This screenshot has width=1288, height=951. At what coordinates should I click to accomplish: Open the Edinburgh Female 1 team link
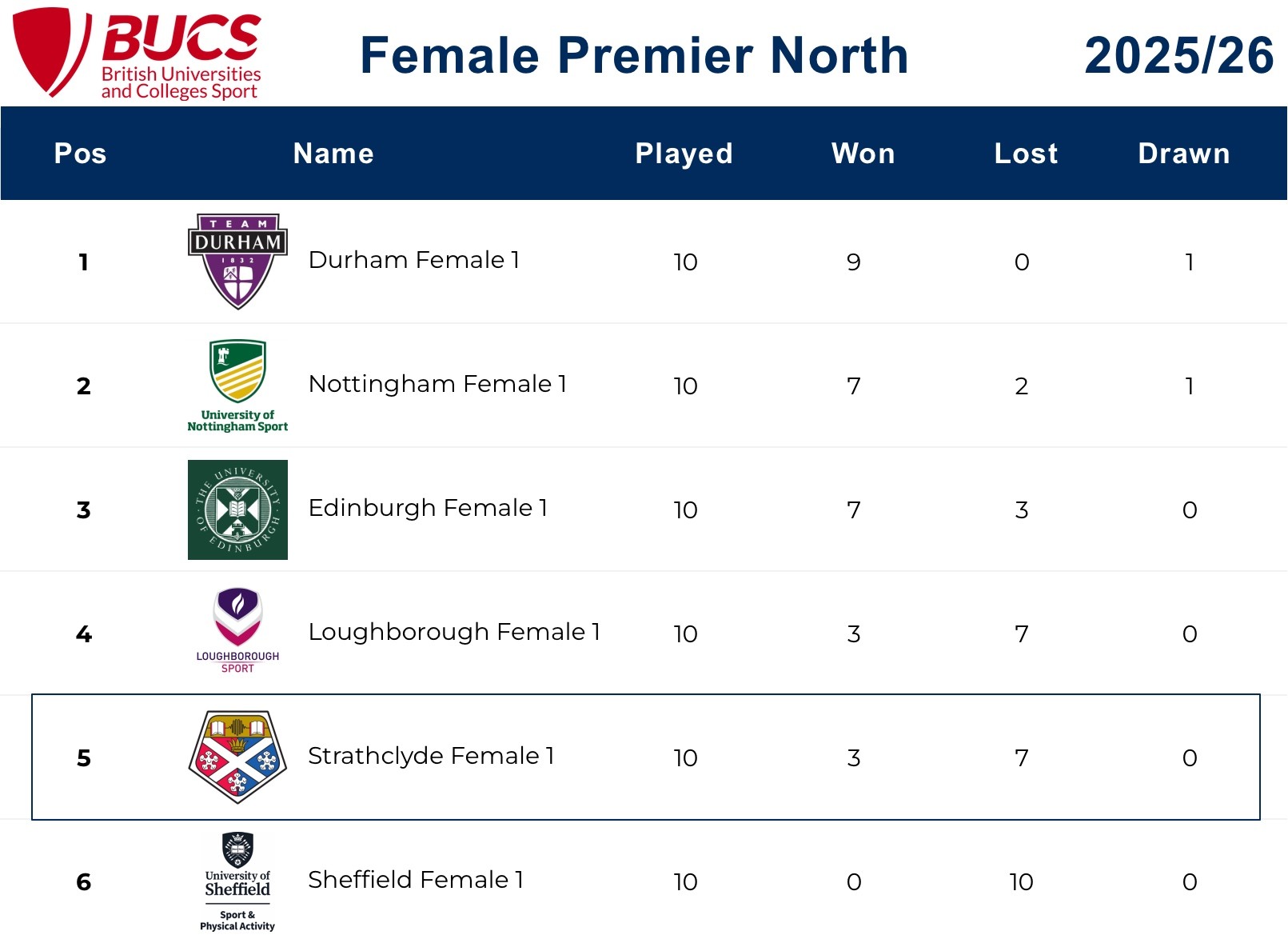click(428, 508)
